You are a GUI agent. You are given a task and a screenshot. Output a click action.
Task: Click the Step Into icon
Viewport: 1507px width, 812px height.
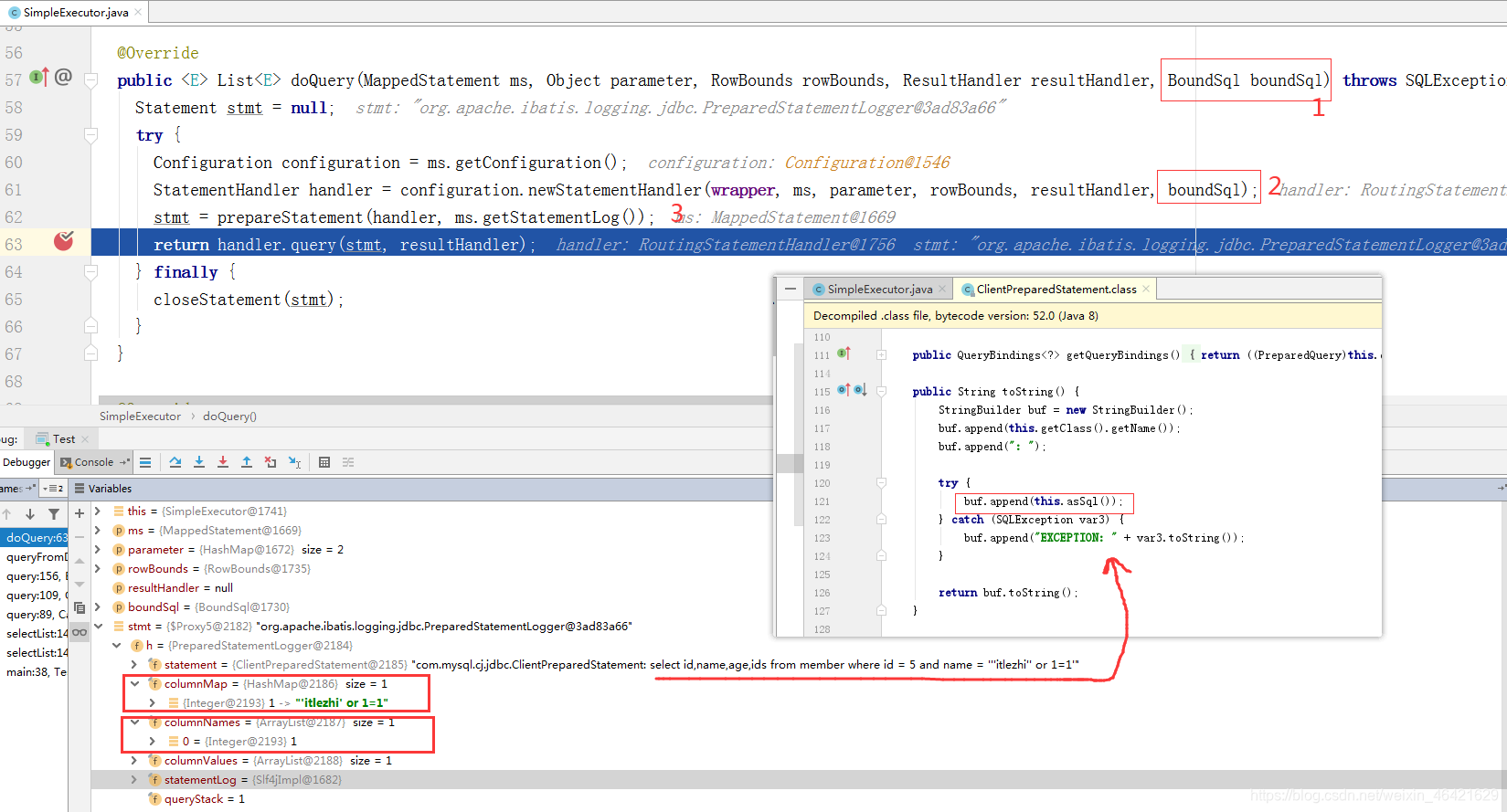click(199, 462)
